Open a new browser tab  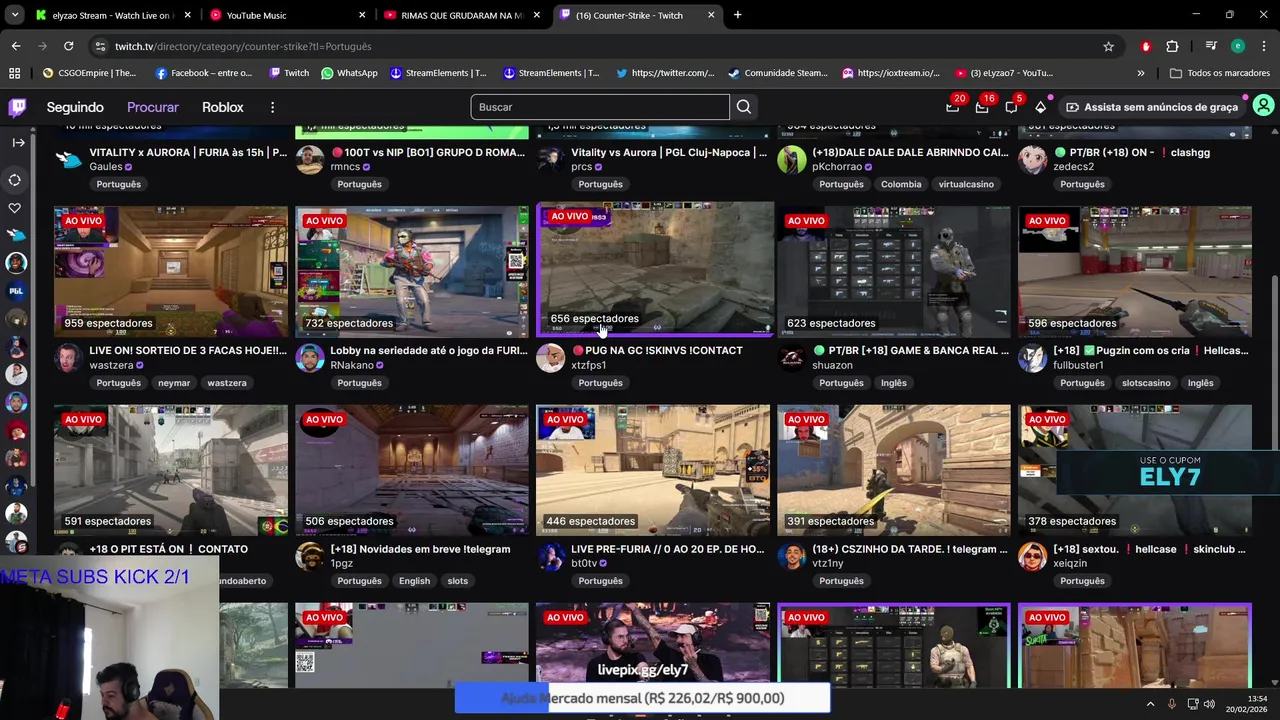pyautogui.click(x=737, y=15)
